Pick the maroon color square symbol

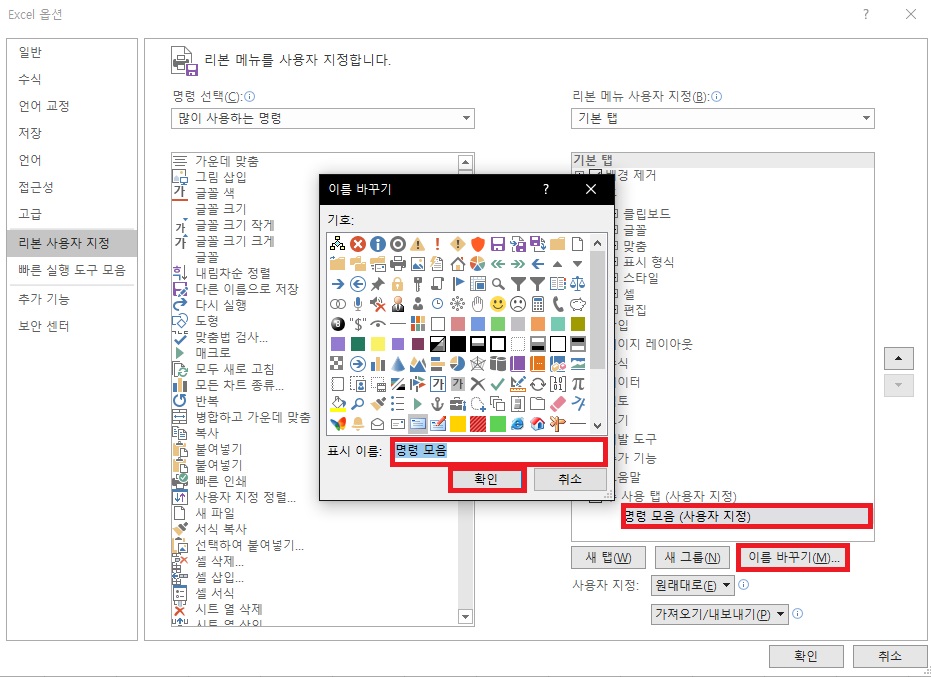(x=417, y=344)
